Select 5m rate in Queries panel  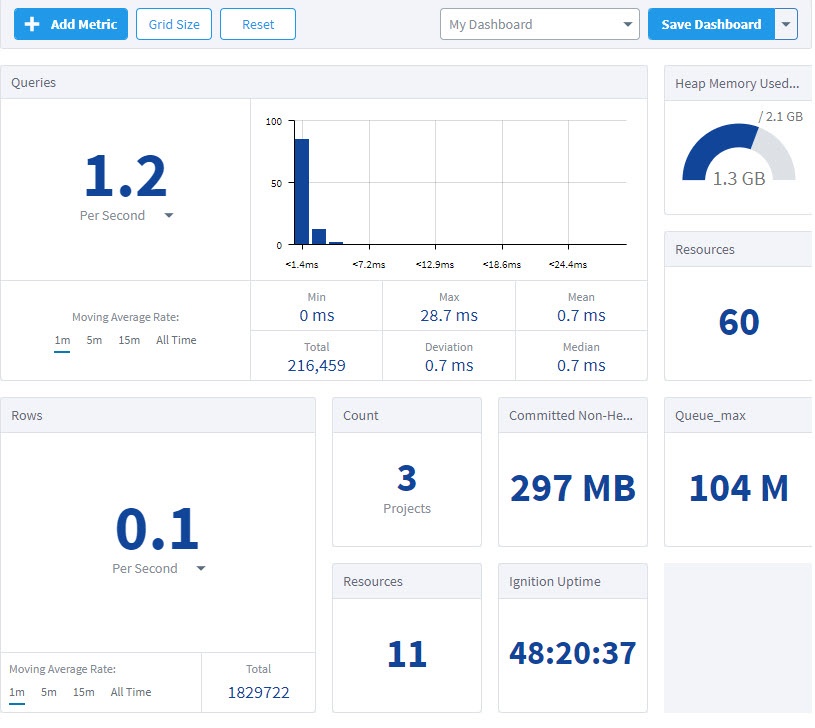click(94, 340)
